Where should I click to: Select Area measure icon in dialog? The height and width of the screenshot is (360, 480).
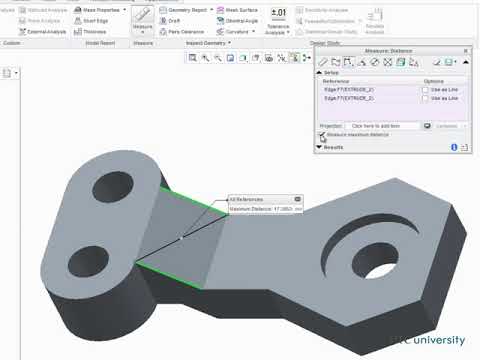pos(388,62)
